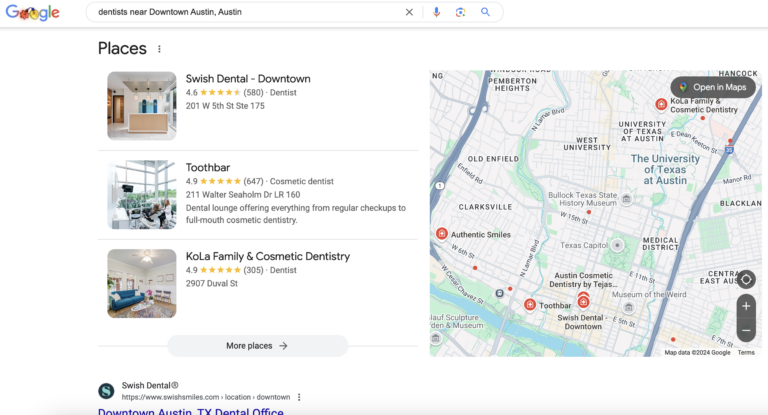Open the map Terms link
Viewport: 768px width, 415px height.
746,352
